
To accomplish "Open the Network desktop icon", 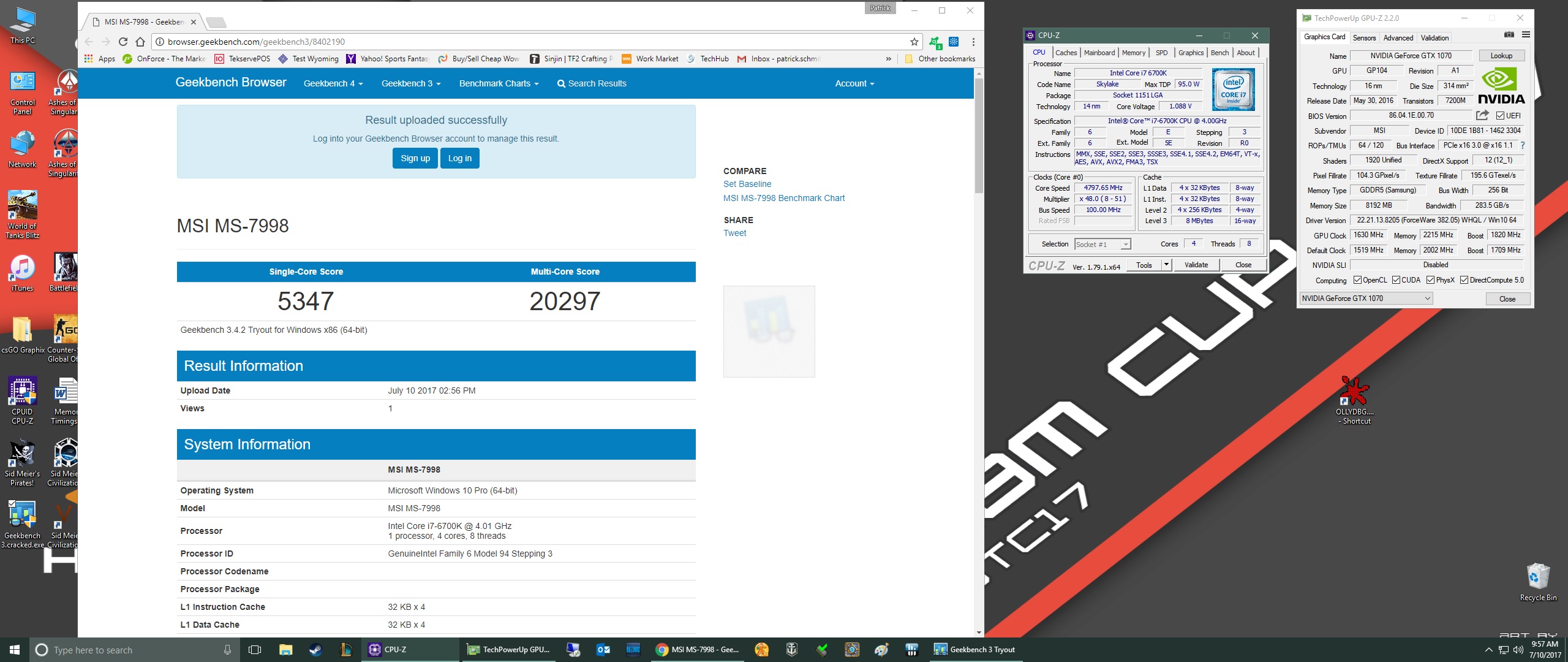I will (23, 150).
